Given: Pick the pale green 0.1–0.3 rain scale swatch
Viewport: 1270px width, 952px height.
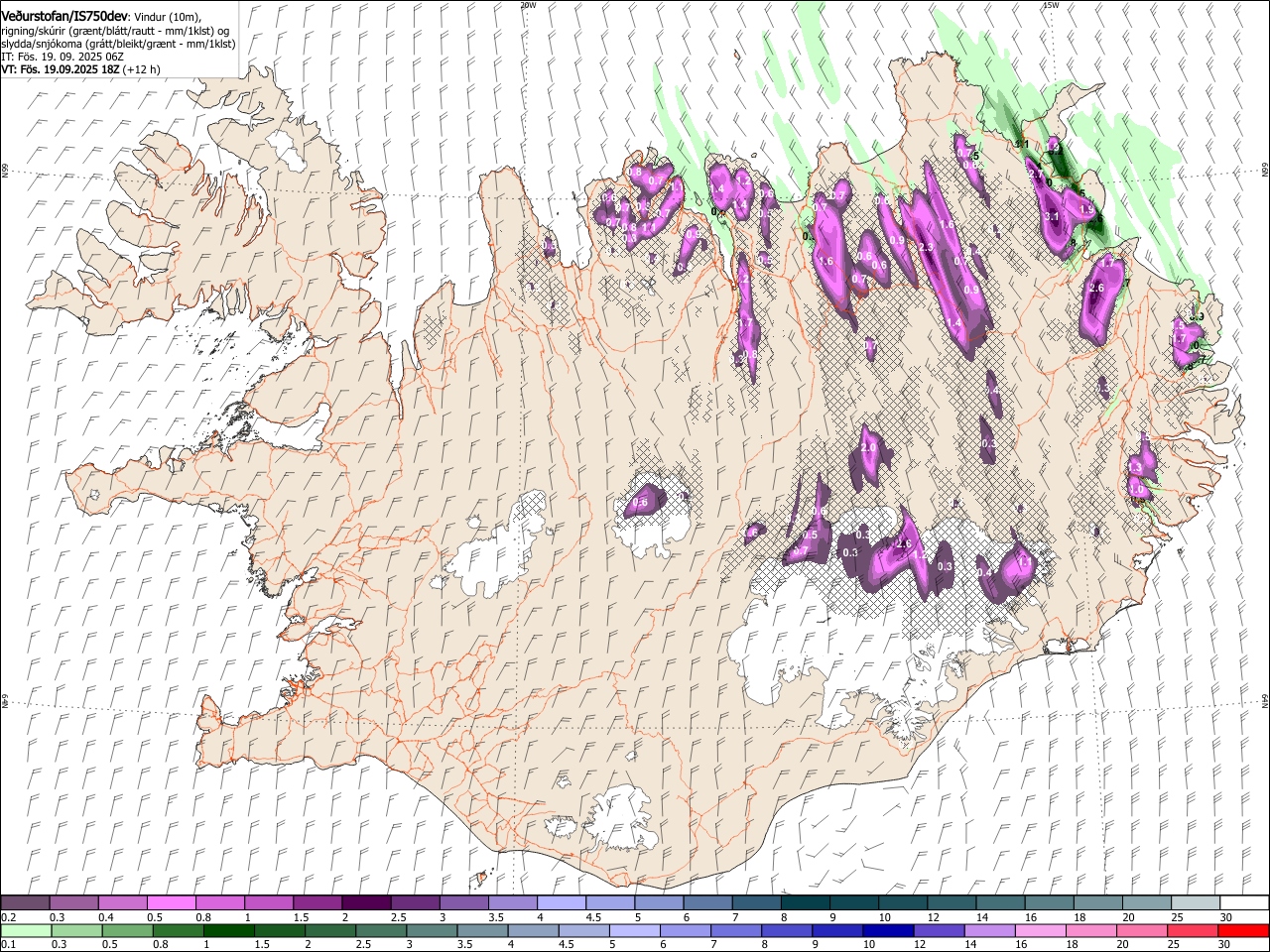Looking at the screenshot, I should click(x=25, y=931).
